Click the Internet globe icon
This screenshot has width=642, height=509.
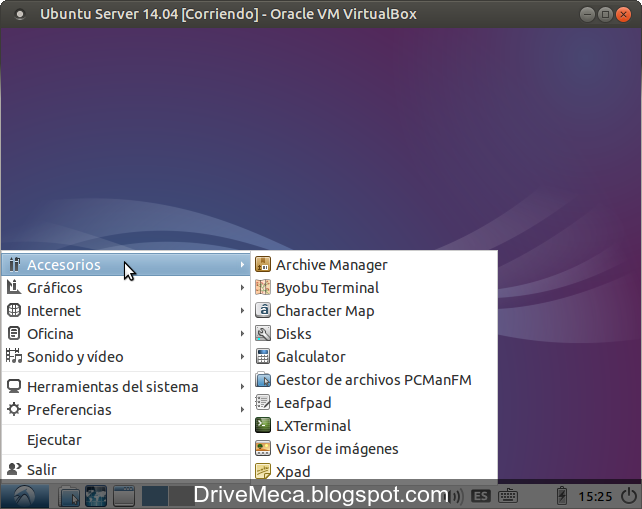pyautogui.click(x=14, y=310)
